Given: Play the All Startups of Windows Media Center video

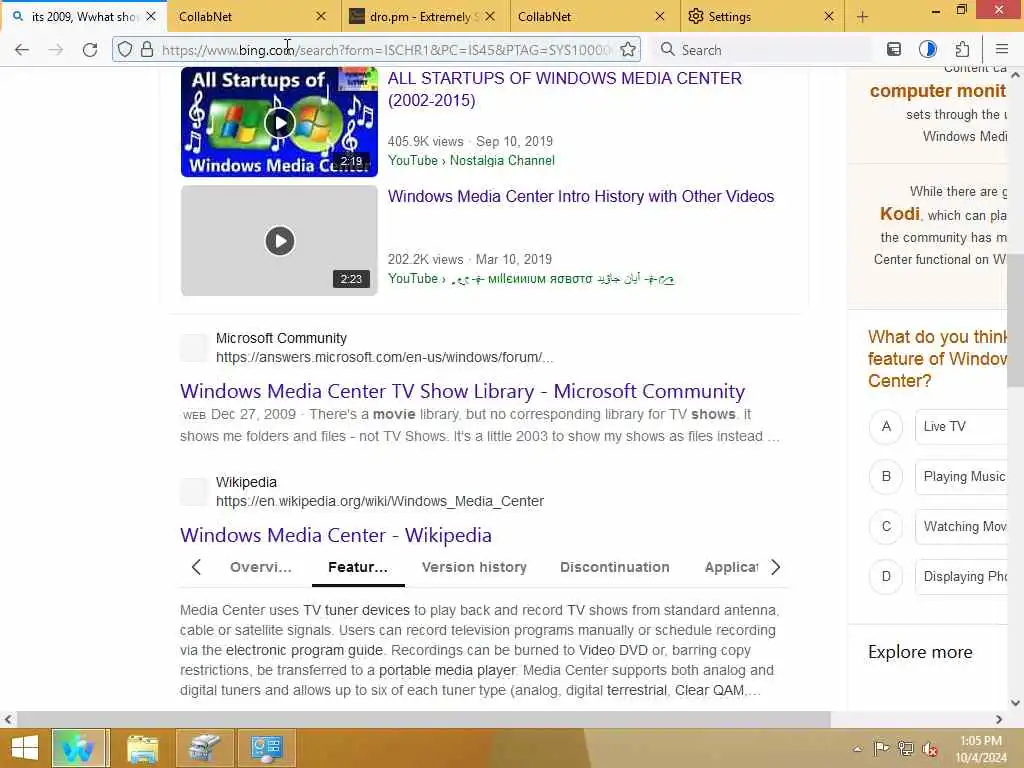Looking at the screenshot, I should click(x=280, y=123).
